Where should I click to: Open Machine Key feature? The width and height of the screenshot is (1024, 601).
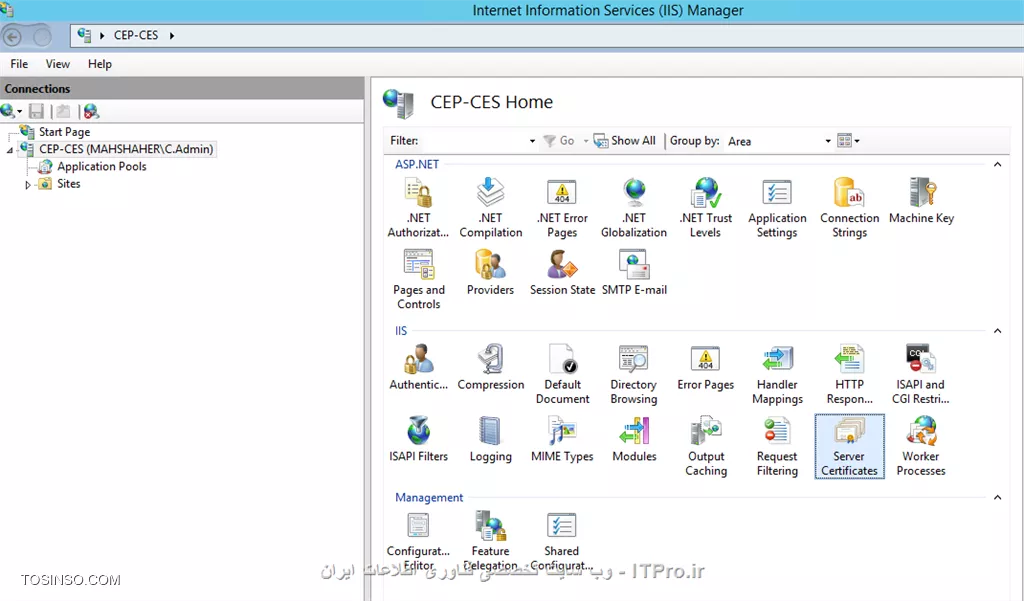(921, 201)
